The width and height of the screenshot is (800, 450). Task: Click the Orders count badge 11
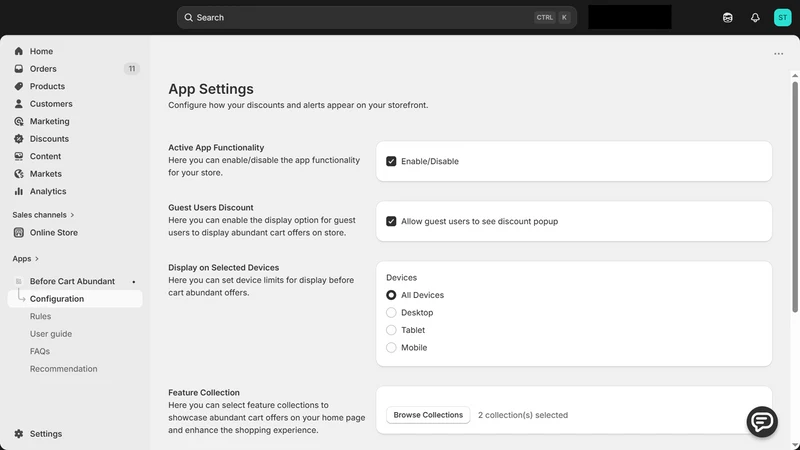coord(132,68)
